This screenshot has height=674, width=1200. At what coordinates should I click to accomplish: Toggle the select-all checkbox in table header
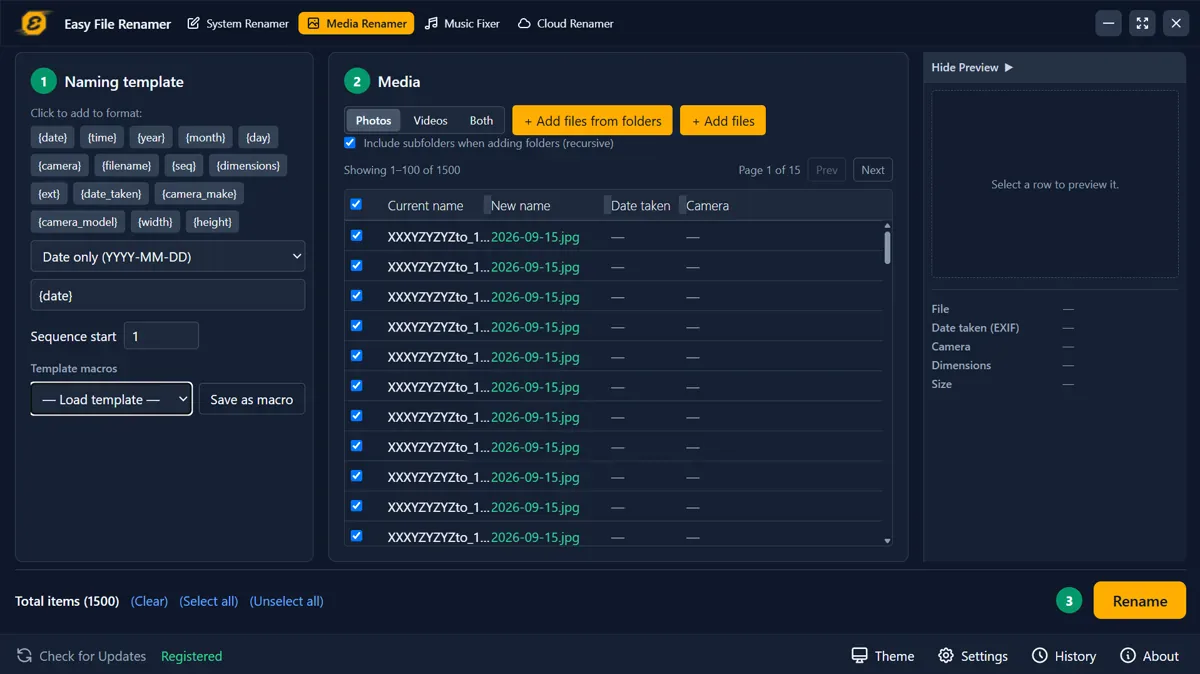click(356, 204)
